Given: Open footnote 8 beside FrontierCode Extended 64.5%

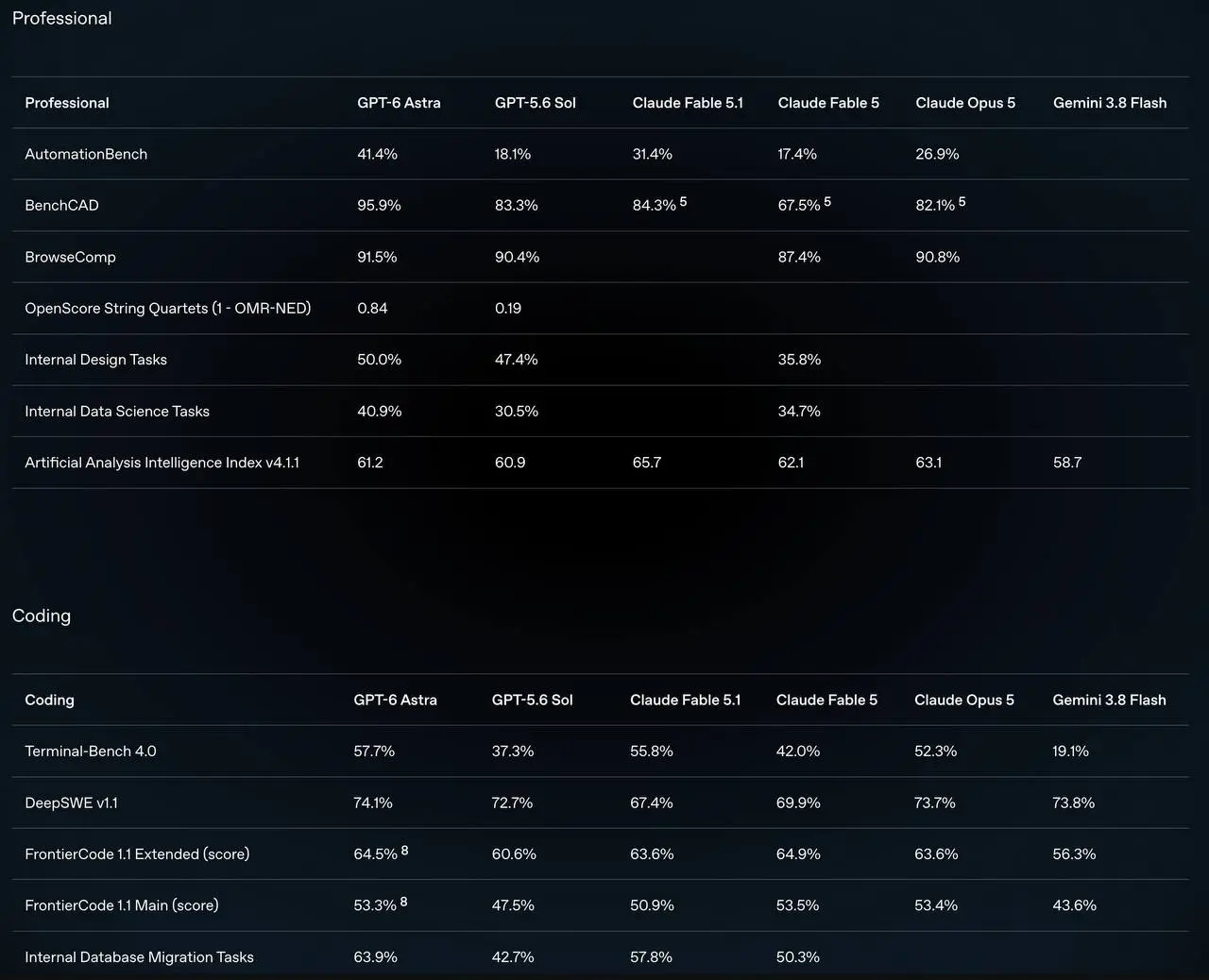Looking at the screenshot, I should point(404,851).
